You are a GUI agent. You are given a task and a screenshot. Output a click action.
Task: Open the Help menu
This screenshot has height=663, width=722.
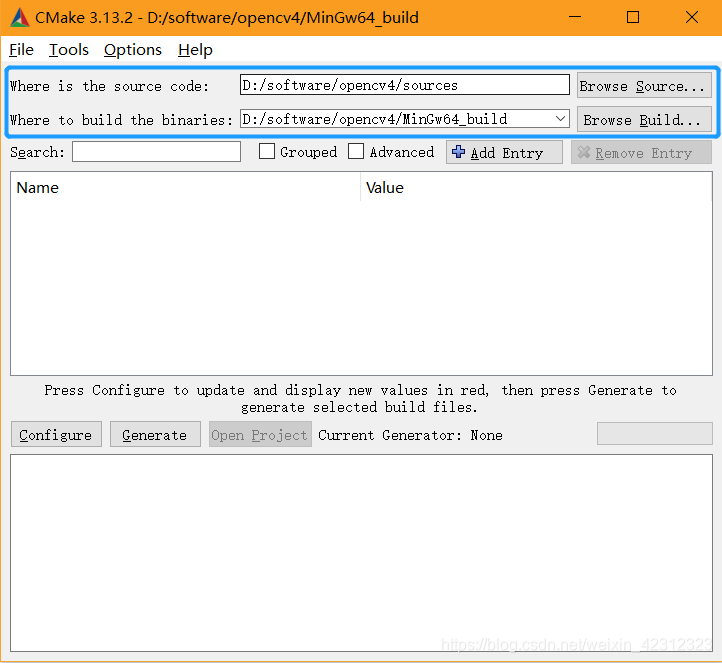coord(195,49)
